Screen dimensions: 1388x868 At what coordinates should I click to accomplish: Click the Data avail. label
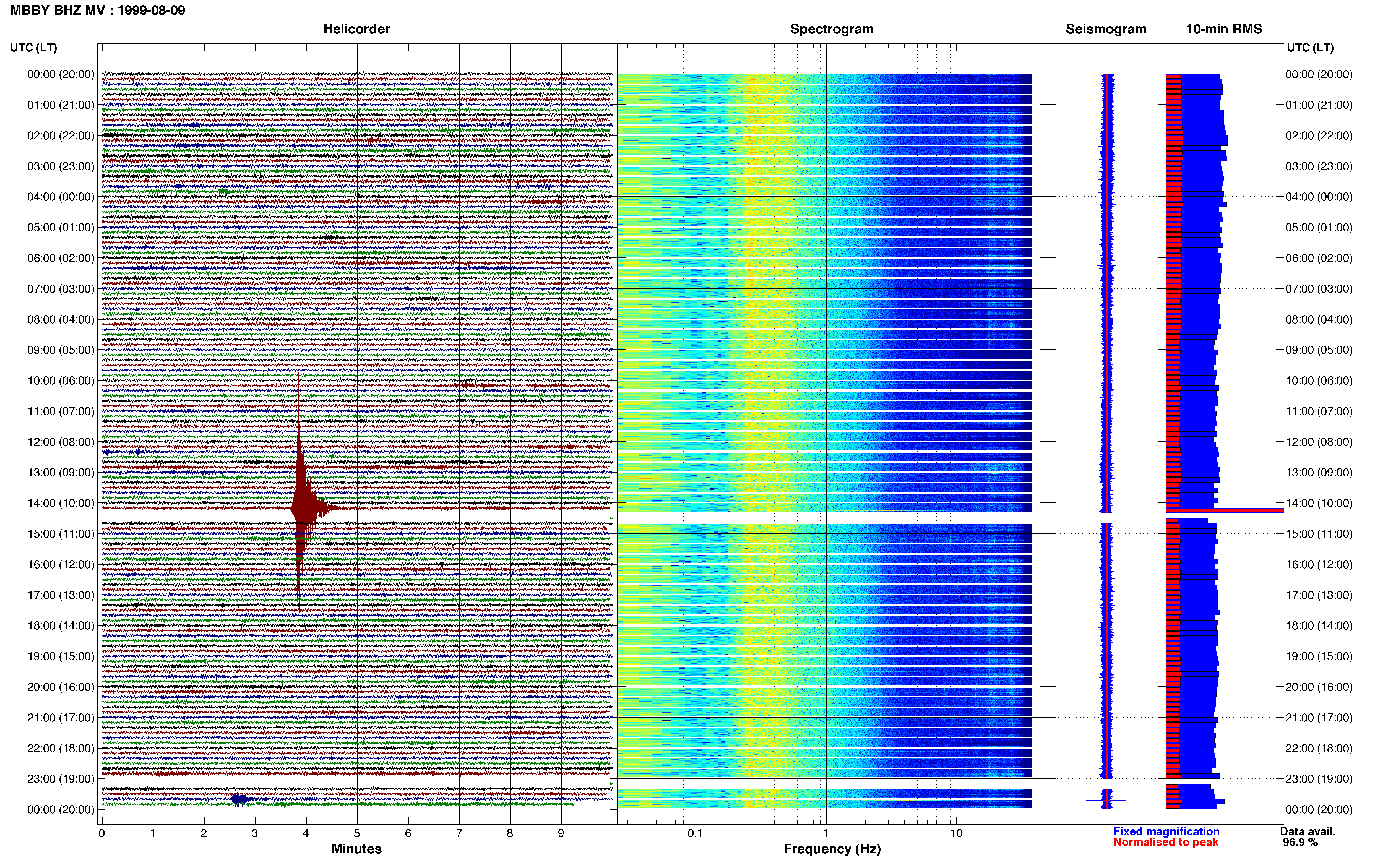pyautogui.click(x=1308, y=831)
